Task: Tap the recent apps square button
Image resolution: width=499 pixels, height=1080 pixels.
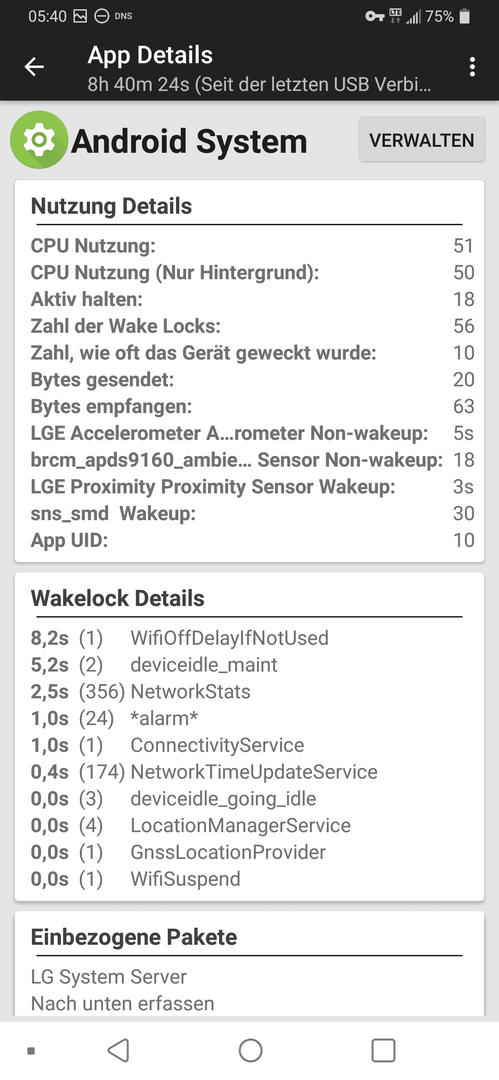Action: 383,1050
